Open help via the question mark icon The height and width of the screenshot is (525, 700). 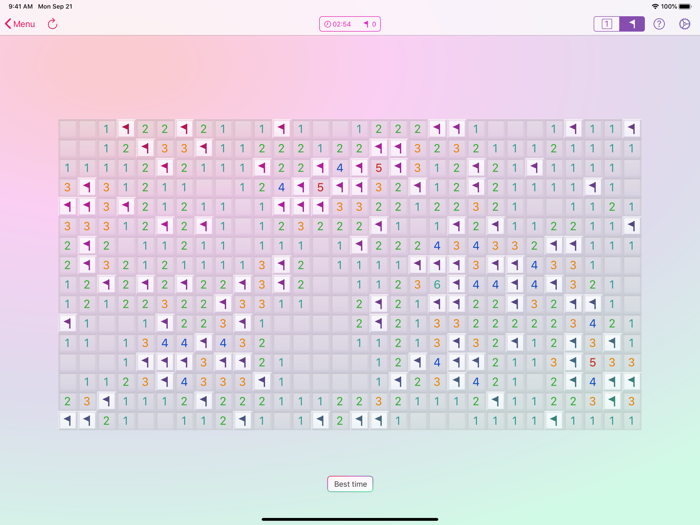[x=659, y=24]
